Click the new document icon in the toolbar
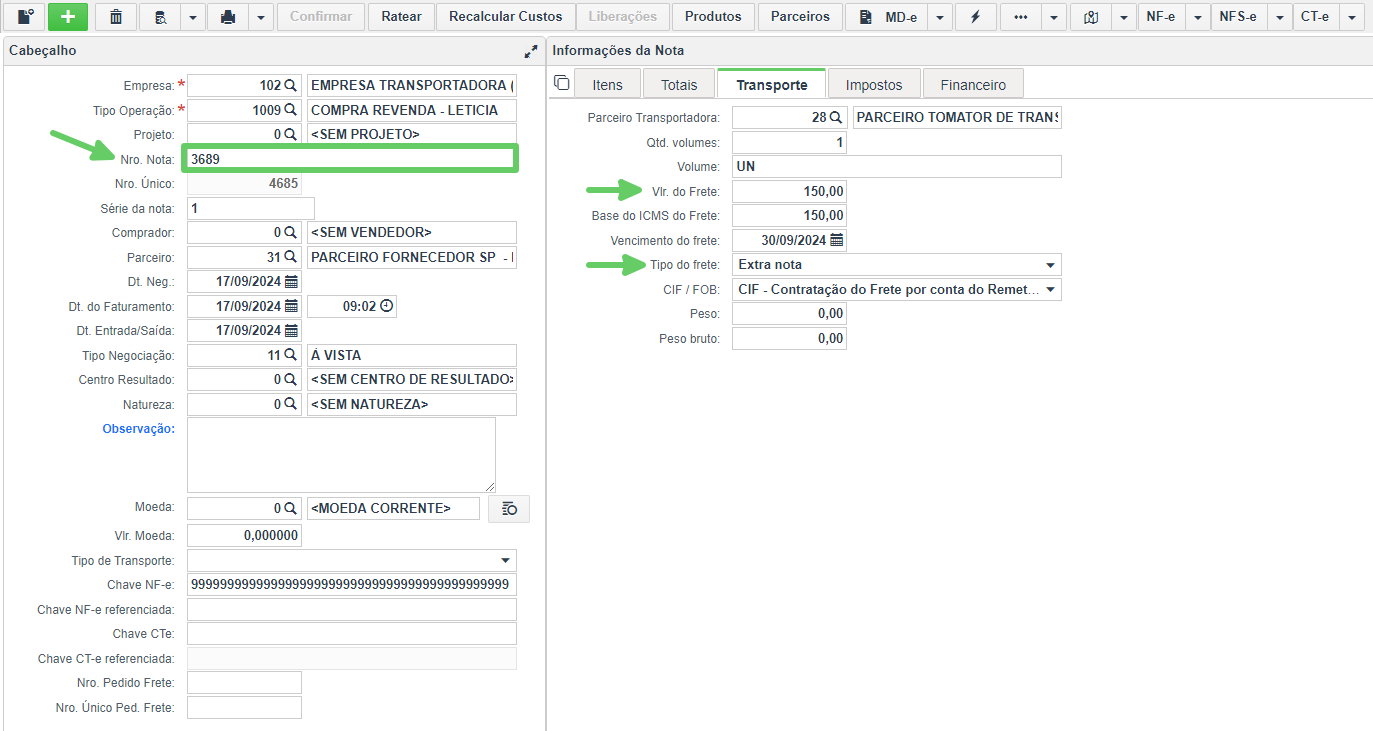This screenshot has height=731, width=1373. [25, 17]
